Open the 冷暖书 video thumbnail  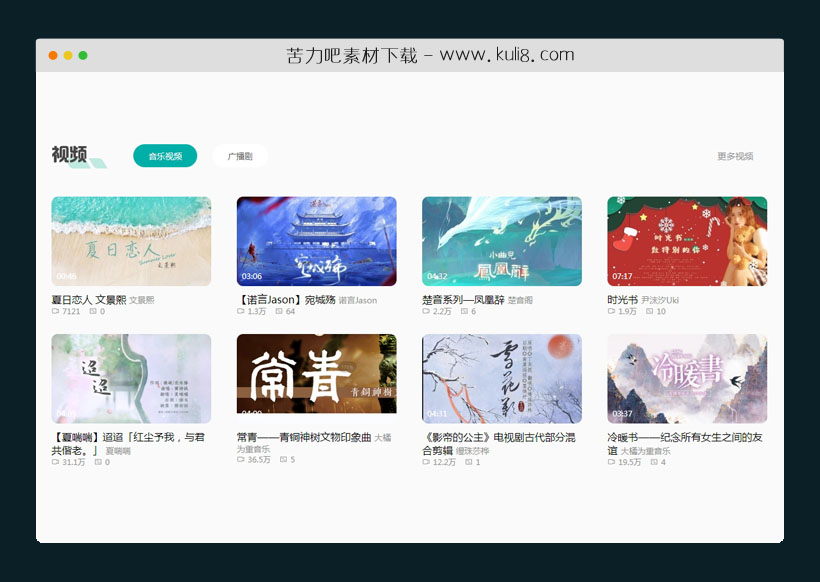point(687,377)
